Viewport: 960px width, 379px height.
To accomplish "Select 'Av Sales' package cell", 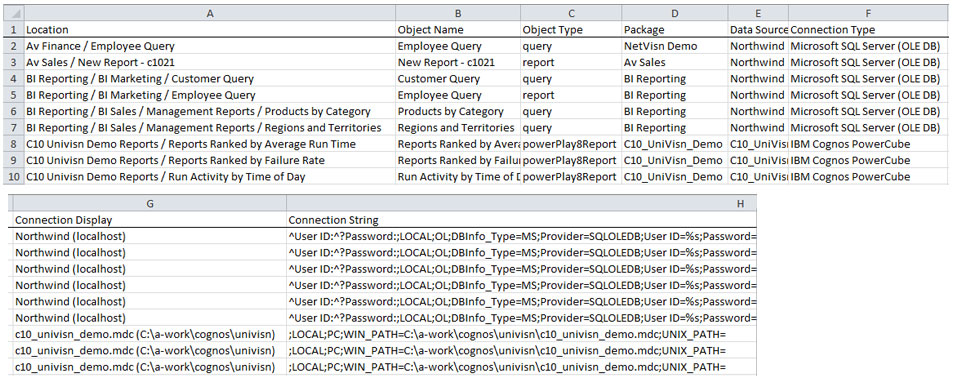I will pos(675,62).
